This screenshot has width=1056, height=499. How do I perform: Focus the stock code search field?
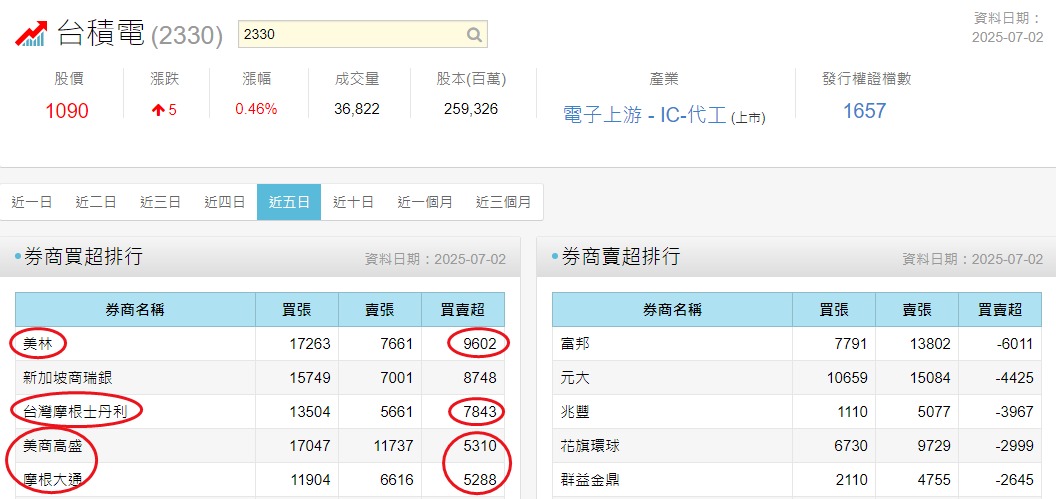coord(362,34)
